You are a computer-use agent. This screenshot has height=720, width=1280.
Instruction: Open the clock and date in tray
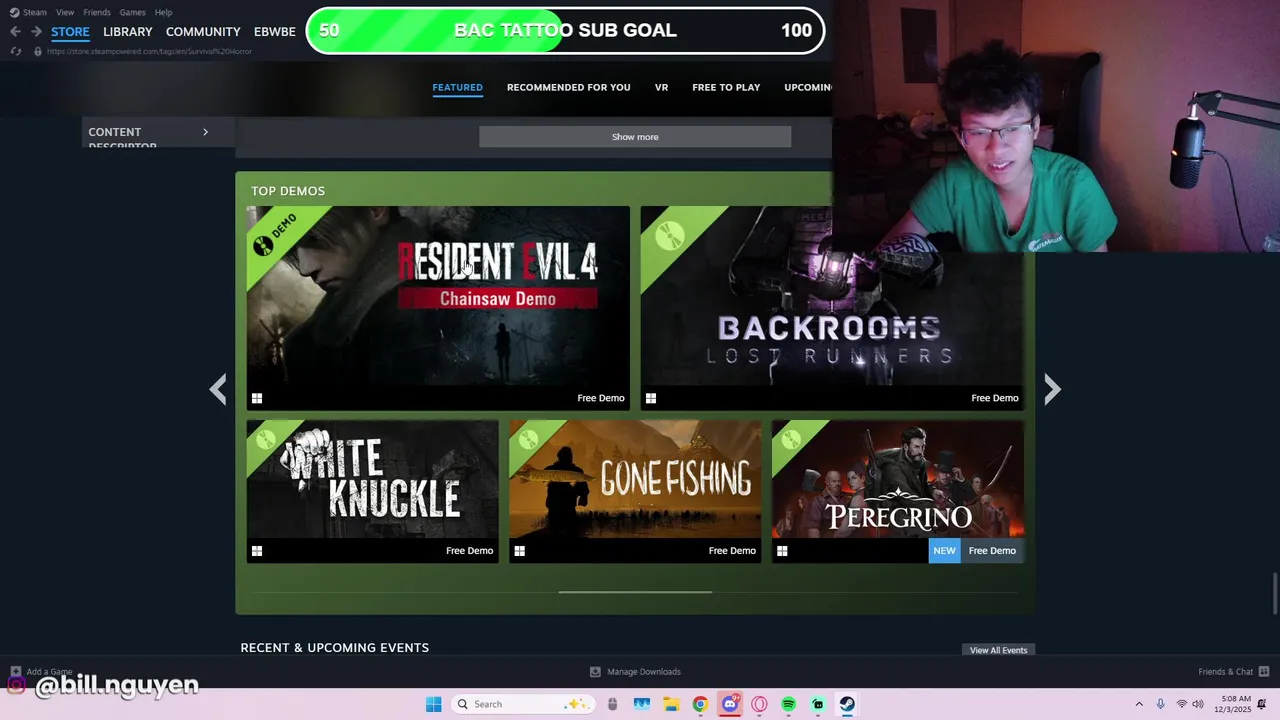(x=1231, y=704)
